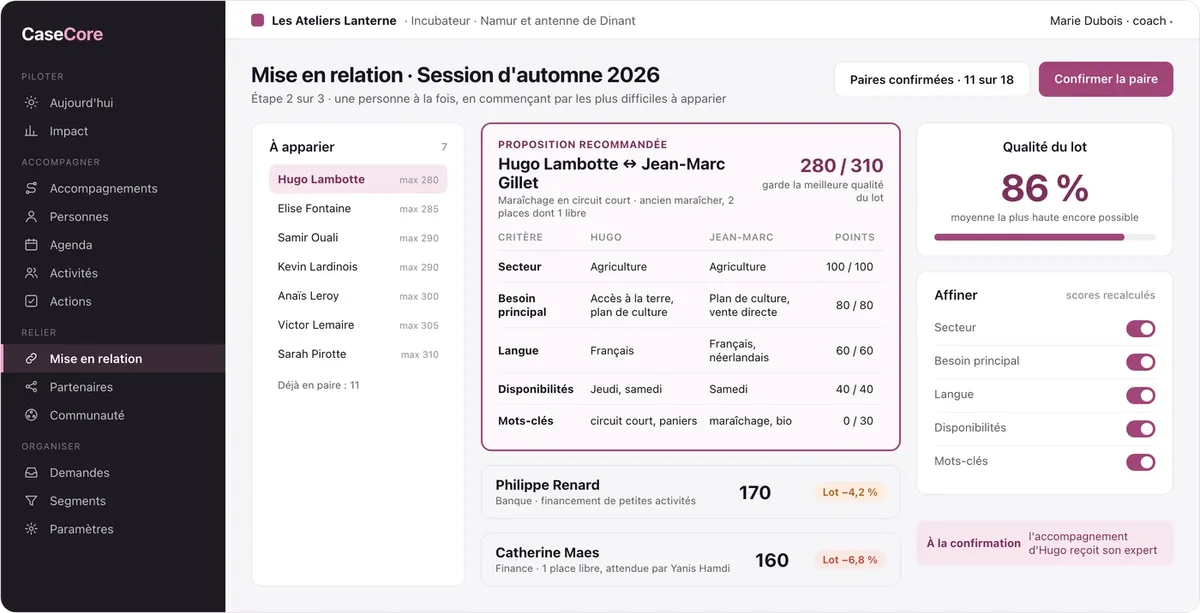Click the Impact bar chart icon
Screen dimensions: 1200x613
(31, 131)
